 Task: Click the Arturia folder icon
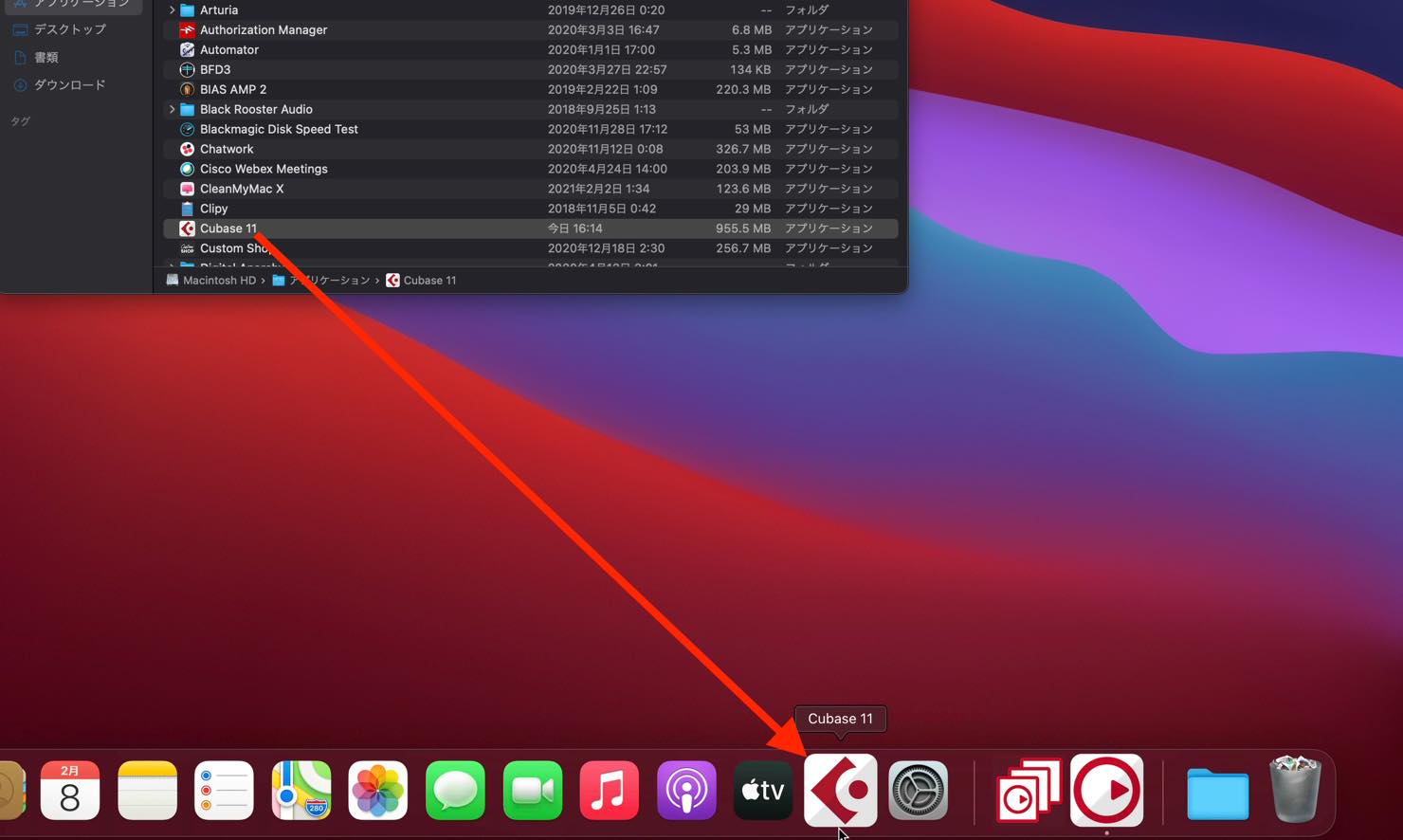point(187,9)
